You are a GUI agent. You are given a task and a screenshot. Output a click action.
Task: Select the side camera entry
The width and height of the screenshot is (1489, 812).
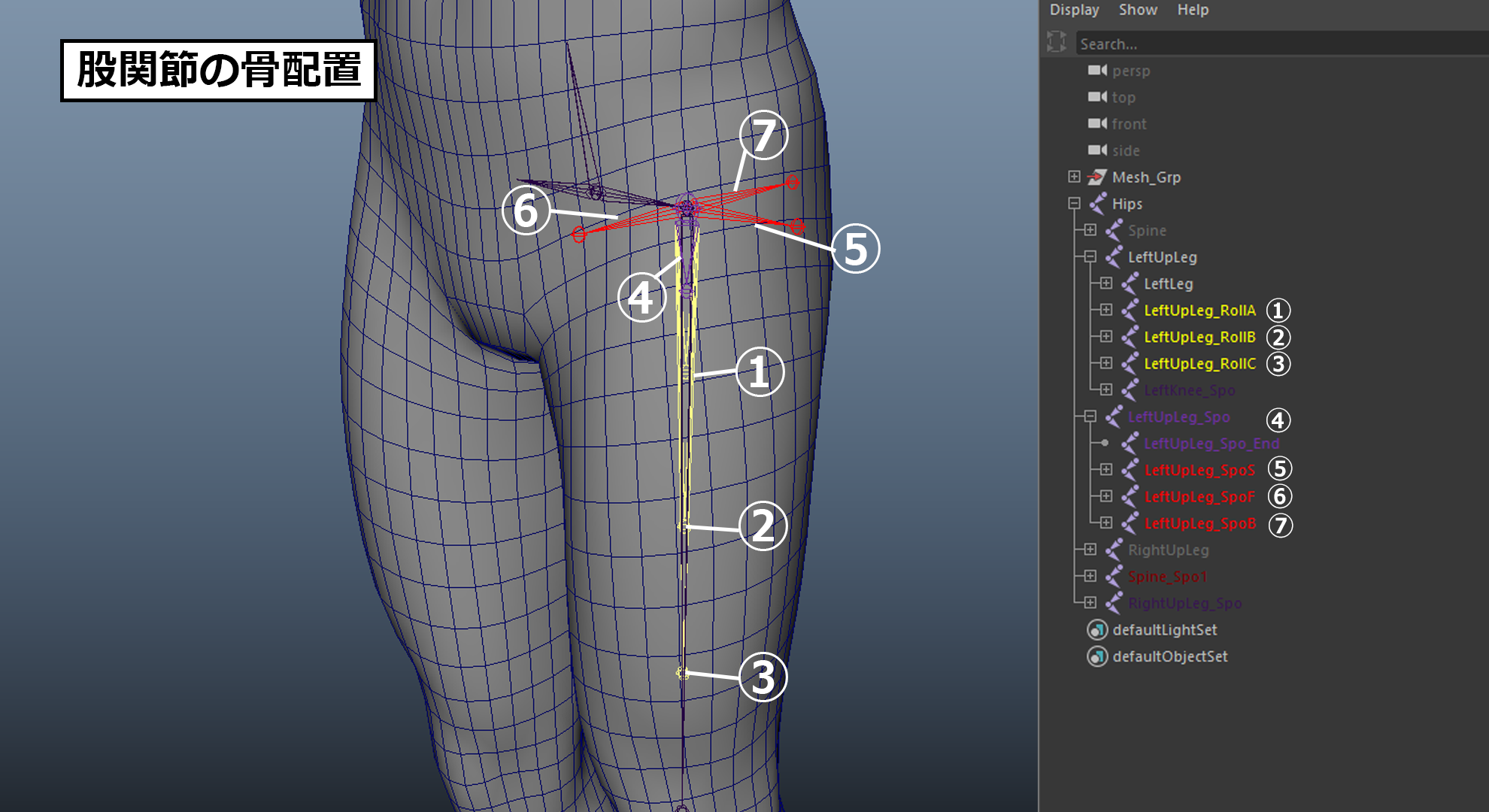tap(1126, 151)
